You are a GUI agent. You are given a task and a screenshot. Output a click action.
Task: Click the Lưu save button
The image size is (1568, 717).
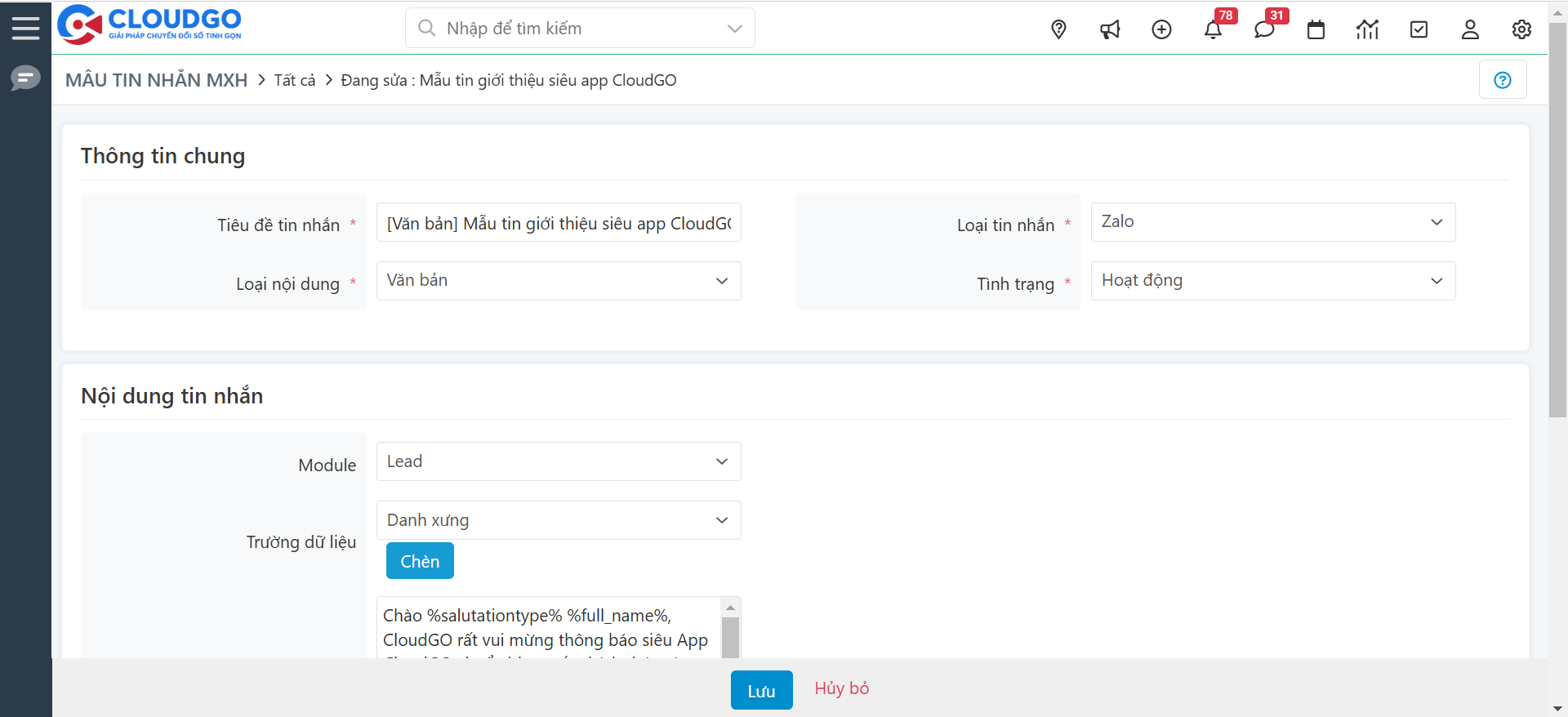click(x=761, y=690)
